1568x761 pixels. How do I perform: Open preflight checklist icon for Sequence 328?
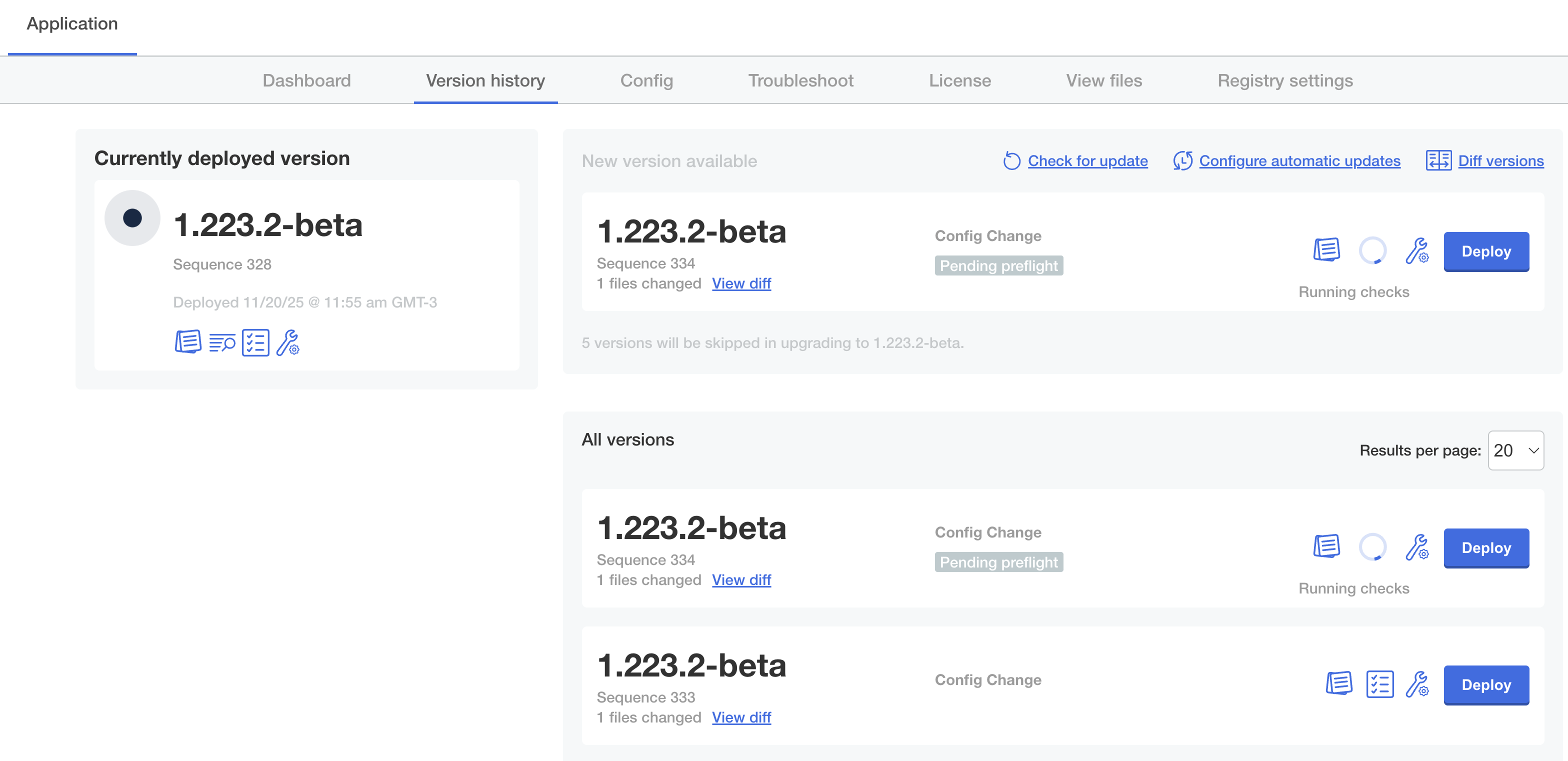click(x=255, y=343)
